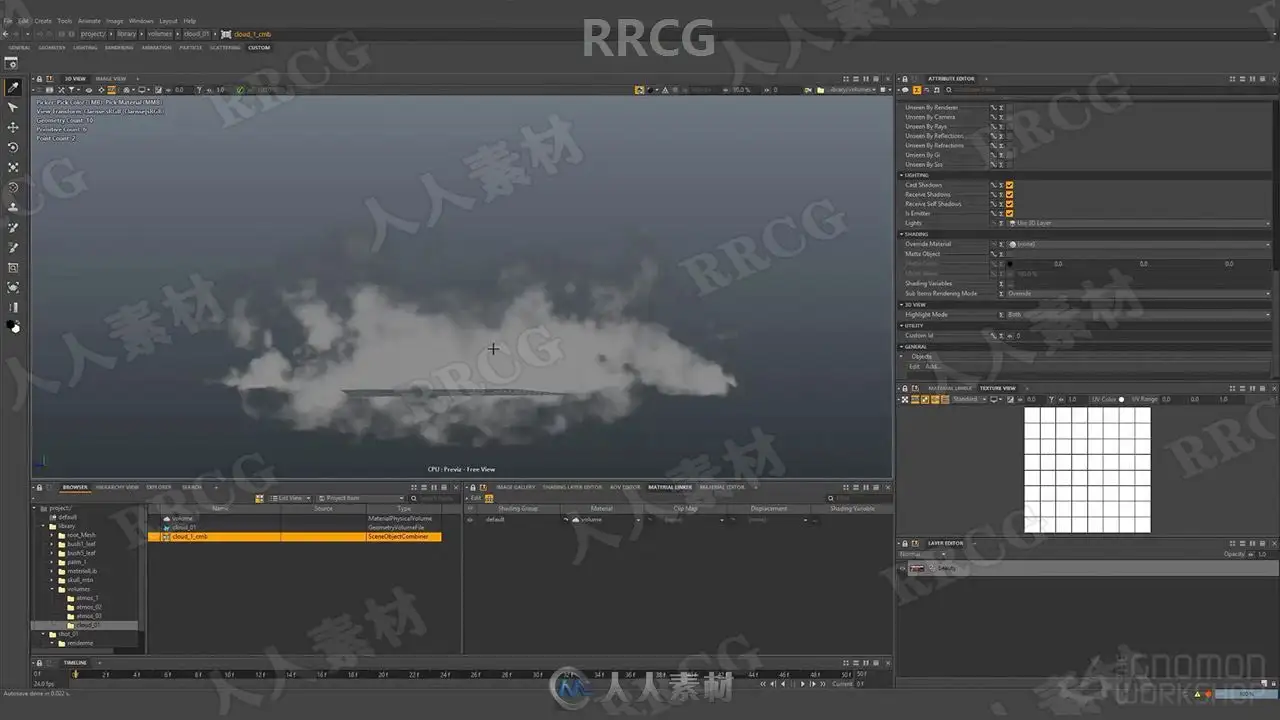Enable the Unseen By Rays checkbox

click(x=1010, y=127)
